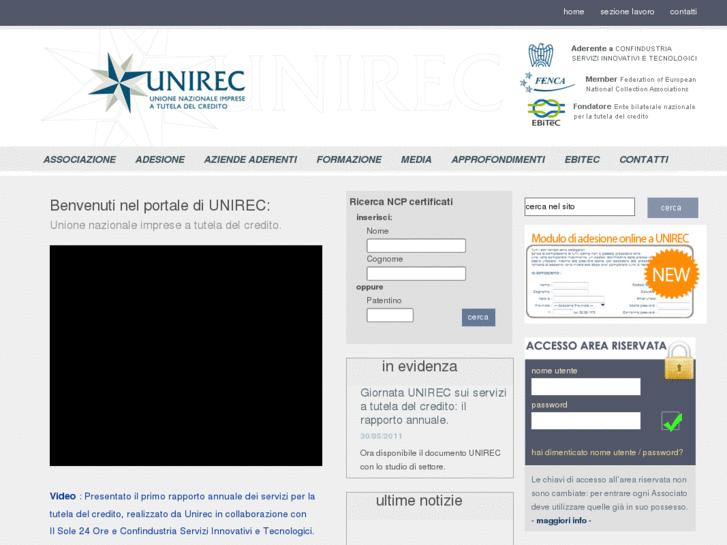Image resolution: width=727 pixels, height=545 pixels.
Task: Click ACCESSO AREA RISERVATA heading
Action: pyautogui.click(x=596, y=346)
